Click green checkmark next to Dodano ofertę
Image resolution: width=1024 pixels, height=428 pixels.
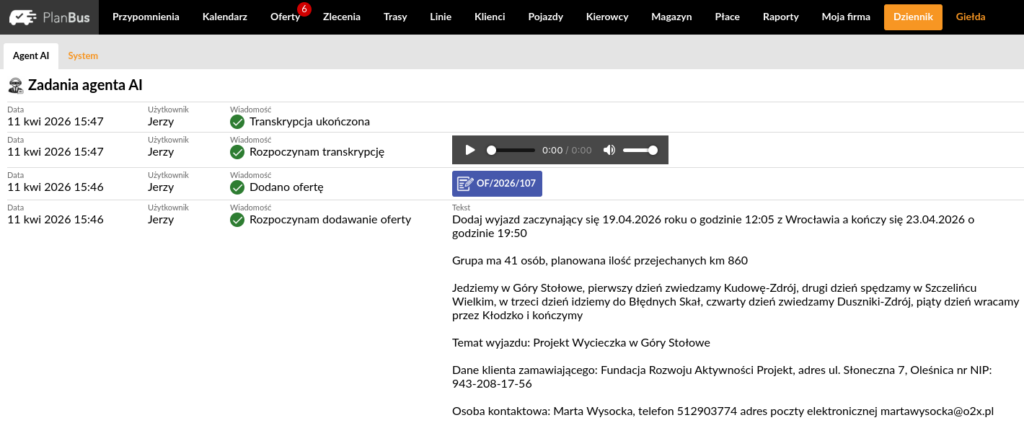click(x=237, y=187)
